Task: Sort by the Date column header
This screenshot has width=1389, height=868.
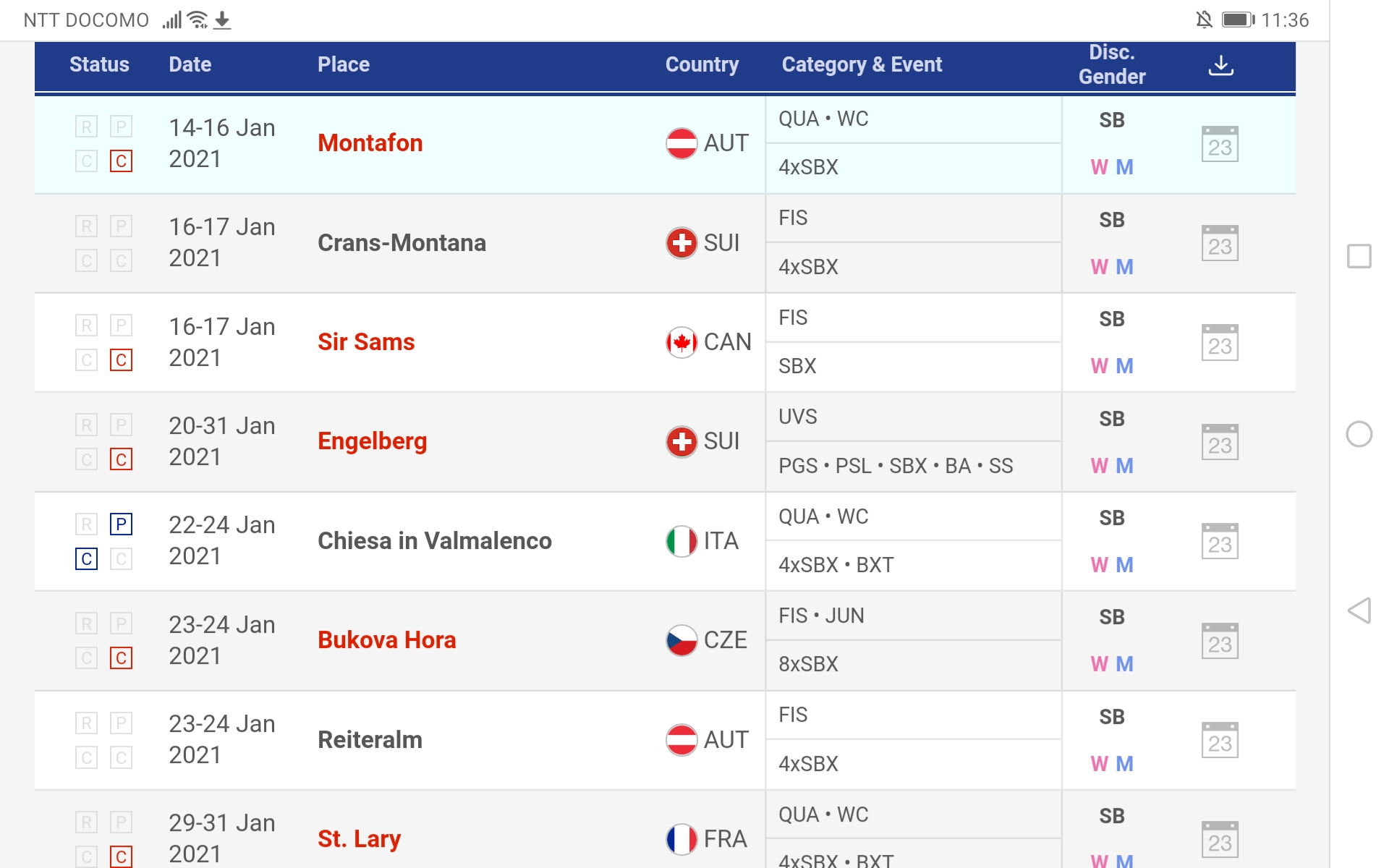Action: pos(190,65)
